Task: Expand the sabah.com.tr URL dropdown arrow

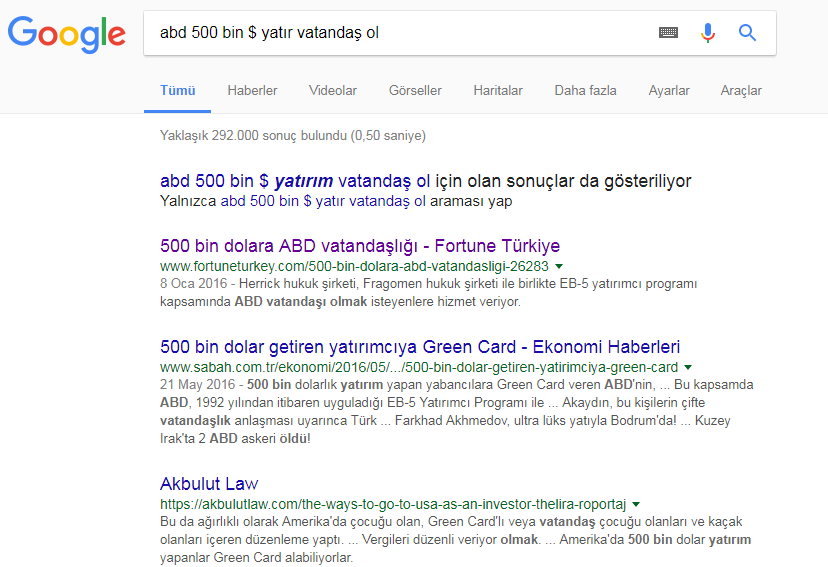Action: tap(688, 367)
